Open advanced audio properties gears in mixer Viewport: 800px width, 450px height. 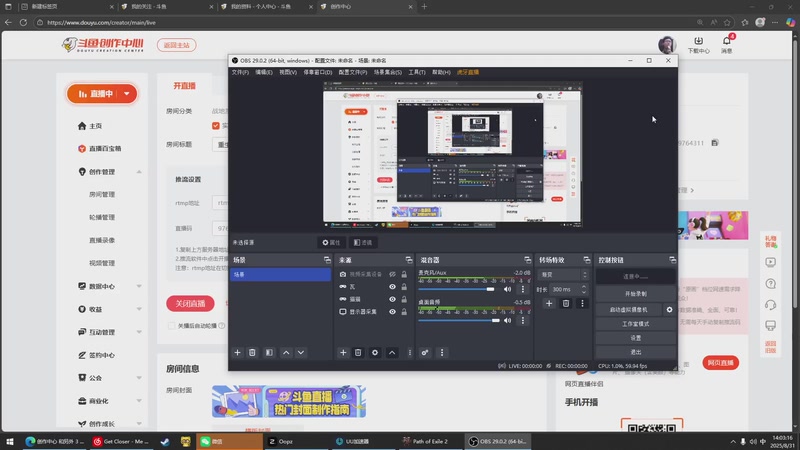(424, 353)
